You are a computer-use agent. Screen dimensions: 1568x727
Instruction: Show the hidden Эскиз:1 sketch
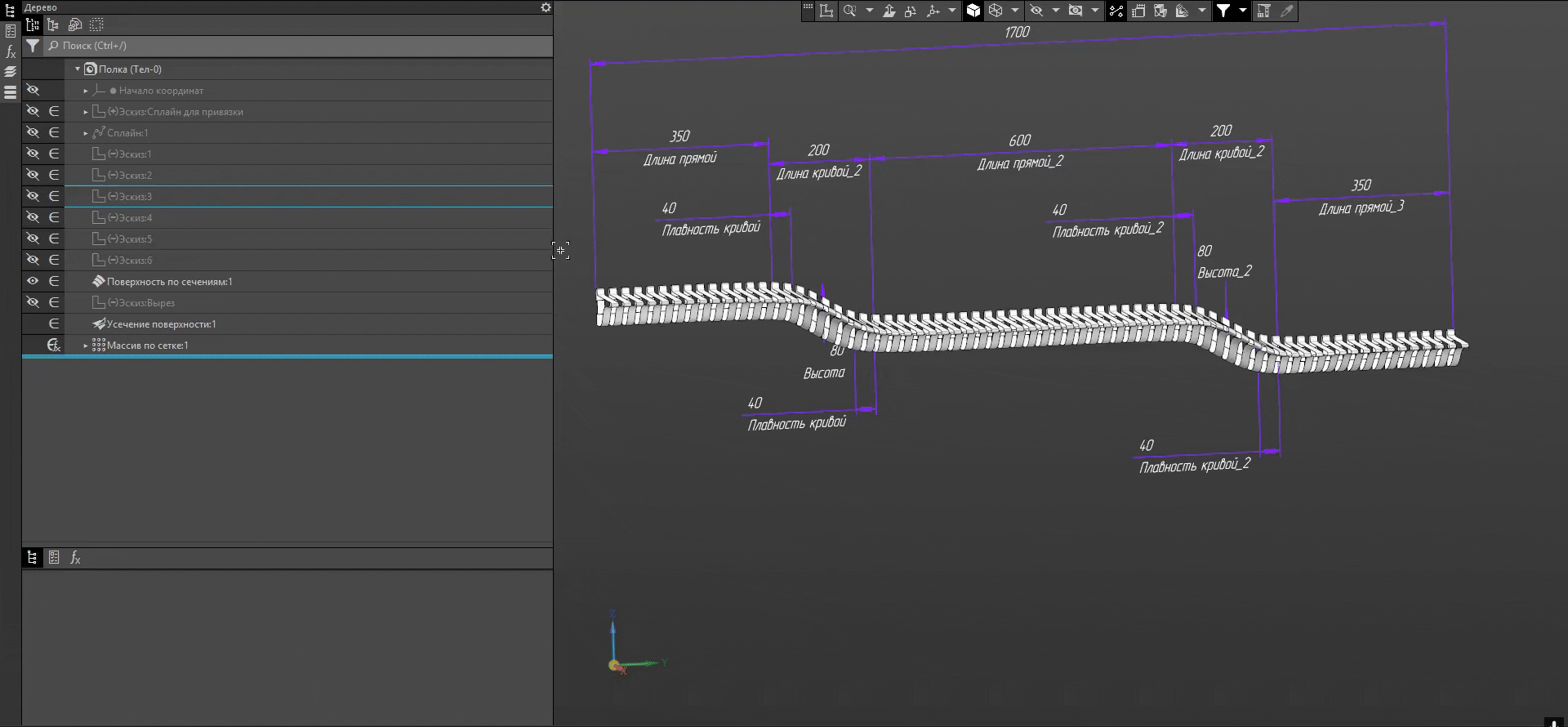pos(33,154)
